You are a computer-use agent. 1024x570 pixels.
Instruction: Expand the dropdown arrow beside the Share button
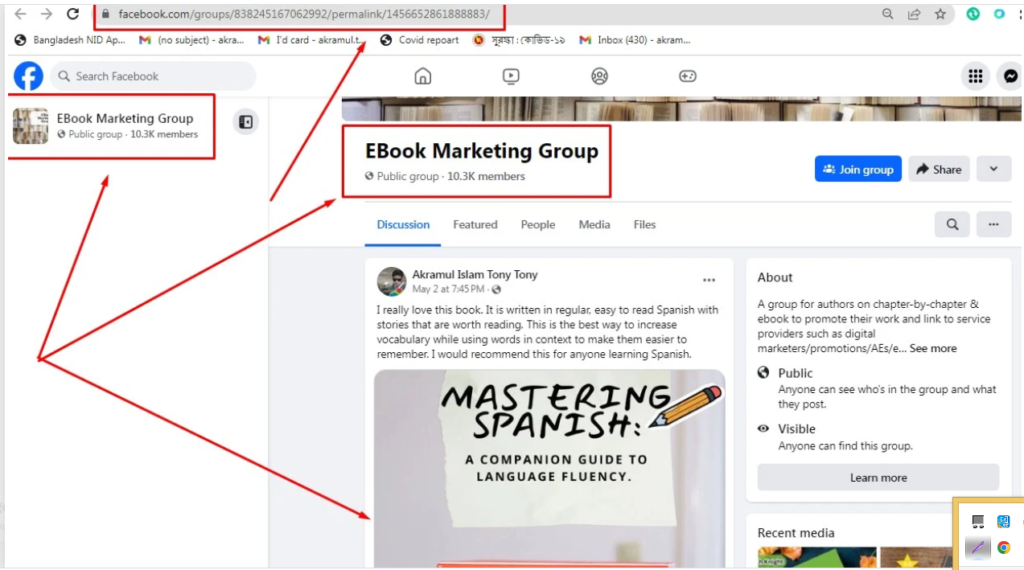pos(993,169)
